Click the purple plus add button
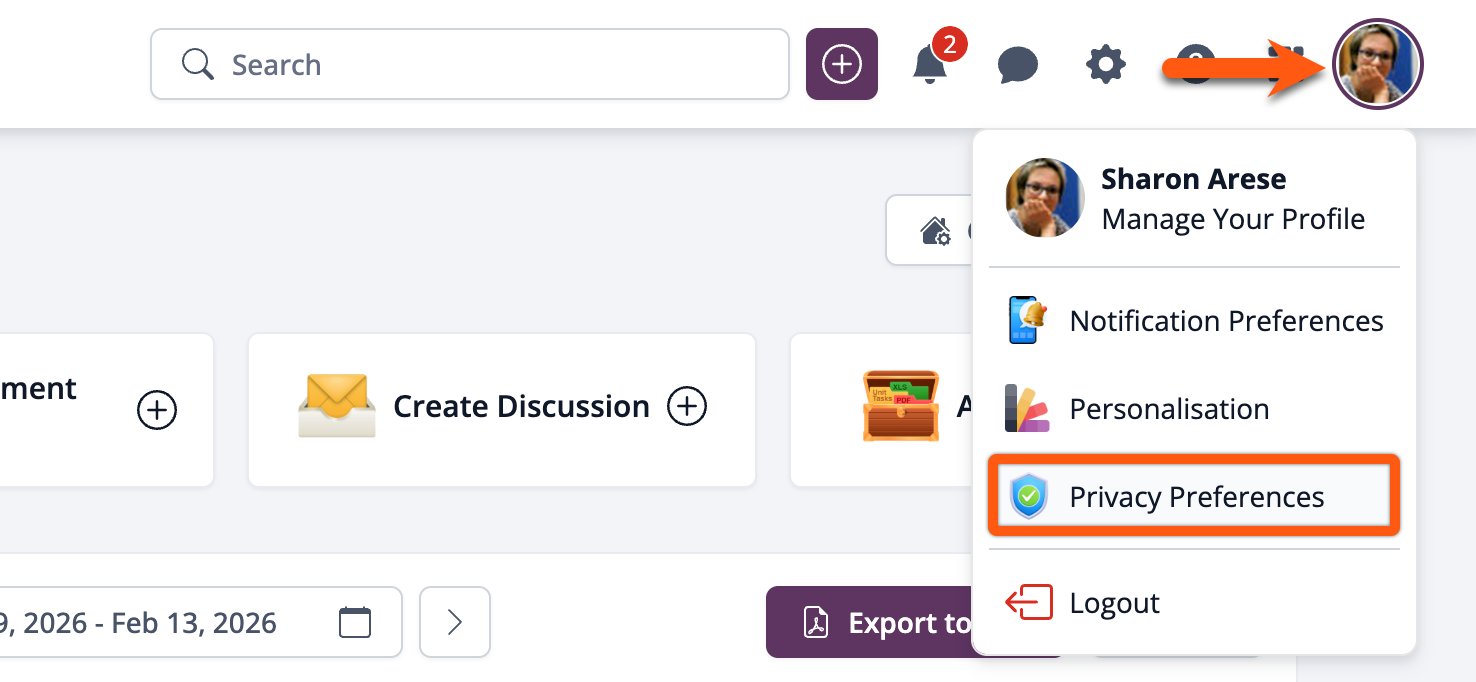The height and width of the screenshot is (682, 1476). [x=841, y=65]
